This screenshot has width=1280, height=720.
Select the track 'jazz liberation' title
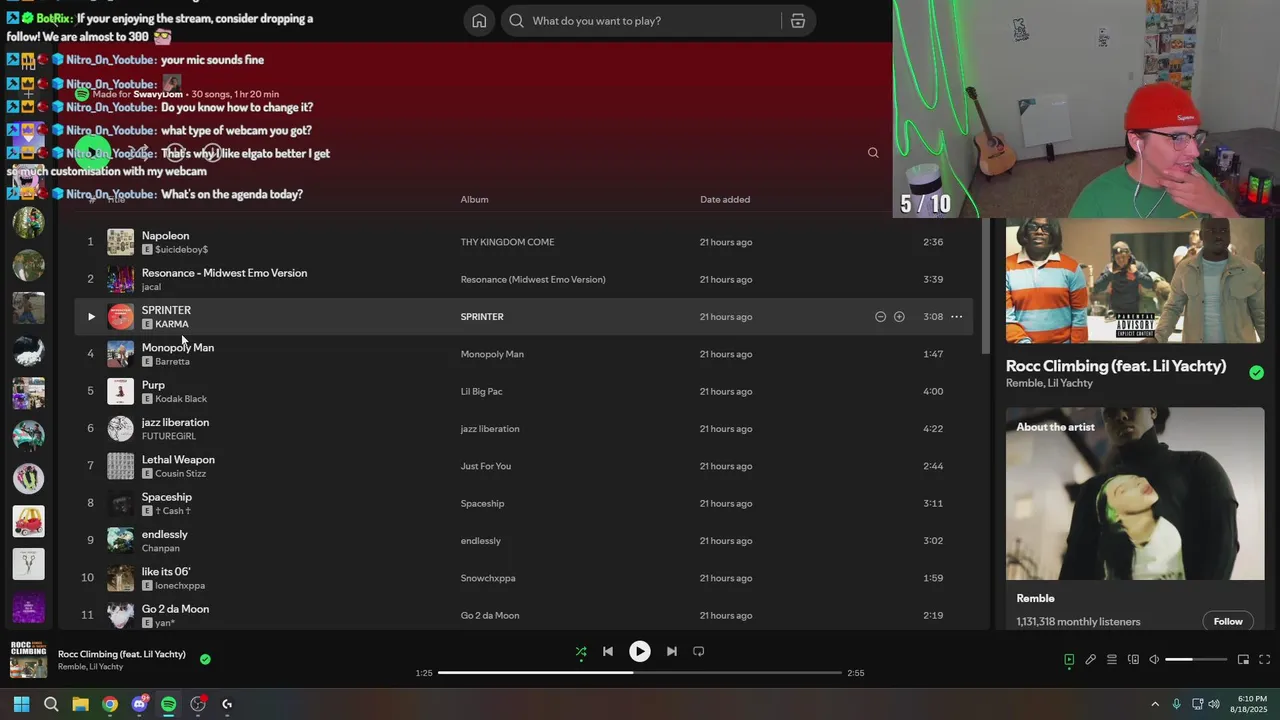coord(175,422)
